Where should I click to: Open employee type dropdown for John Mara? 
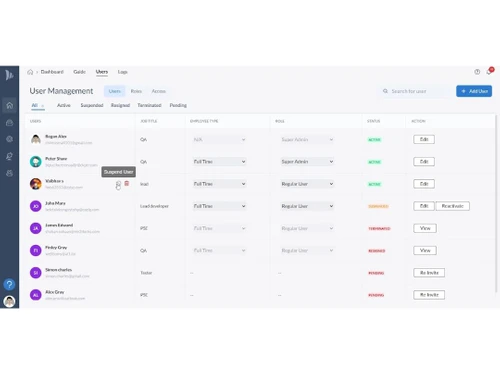click(219, 206)
